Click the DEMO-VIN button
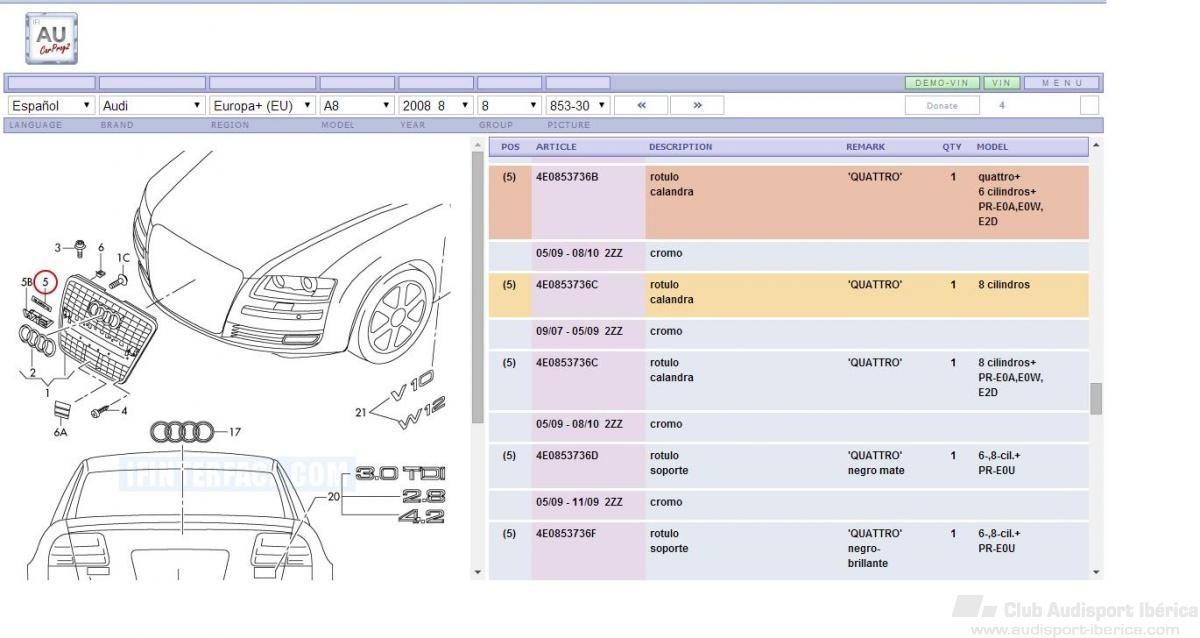This screenshot has width=1200, height=638. pyautogui.click(x=942, y=83)
